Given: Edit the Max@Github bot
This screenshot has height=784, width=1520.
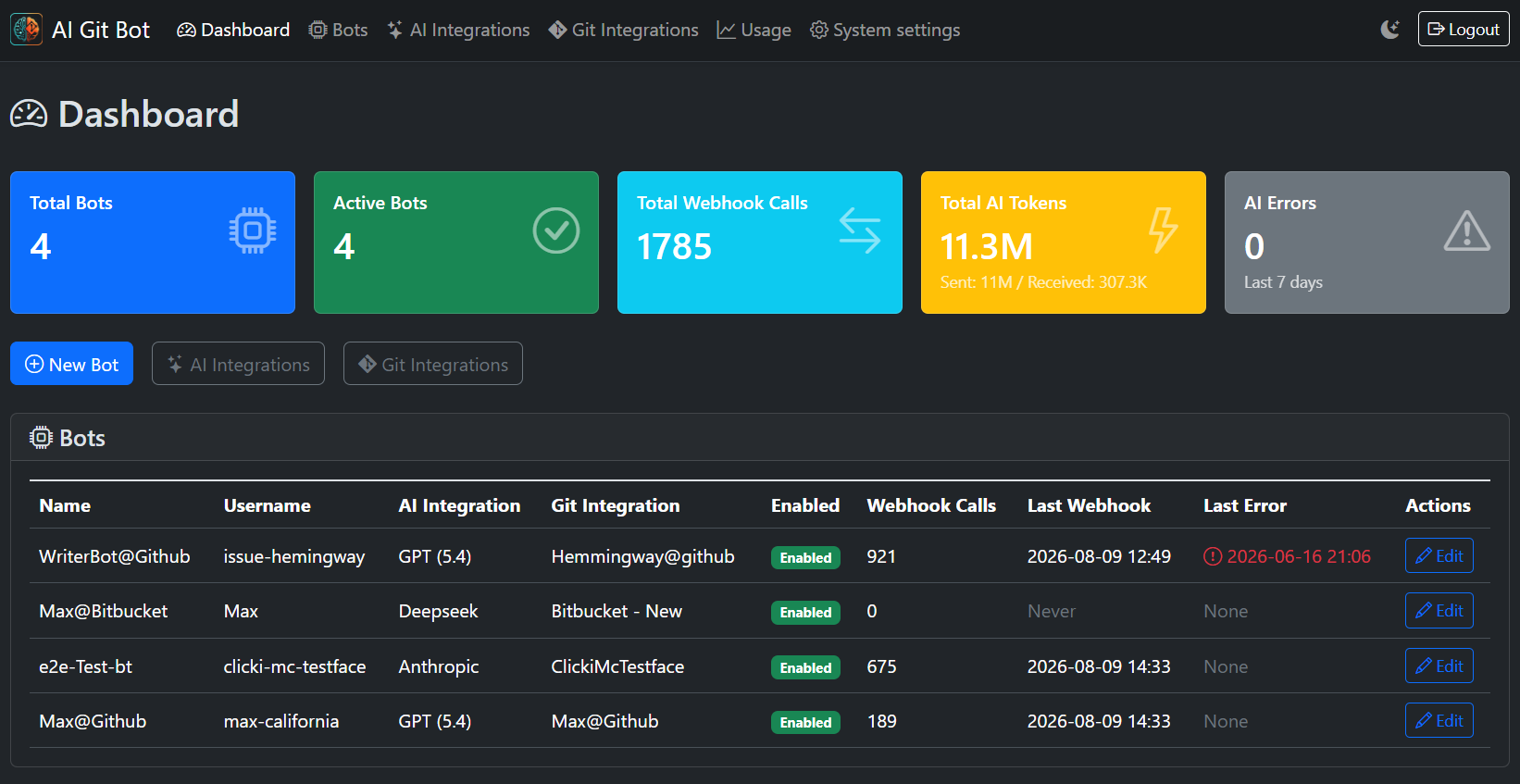Looking at the screenshot, I should [x=1439, y=720].
